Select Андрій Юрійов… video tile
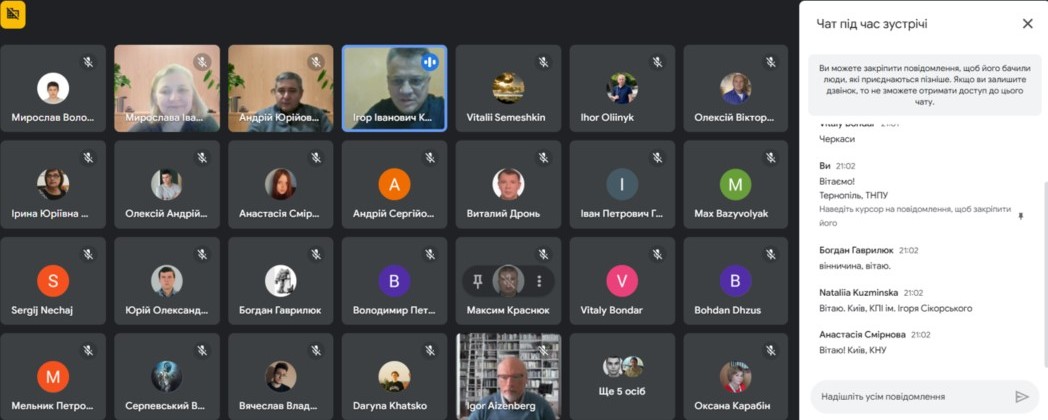The height and width of the screenshot is (420, 1048). (281, 88)
